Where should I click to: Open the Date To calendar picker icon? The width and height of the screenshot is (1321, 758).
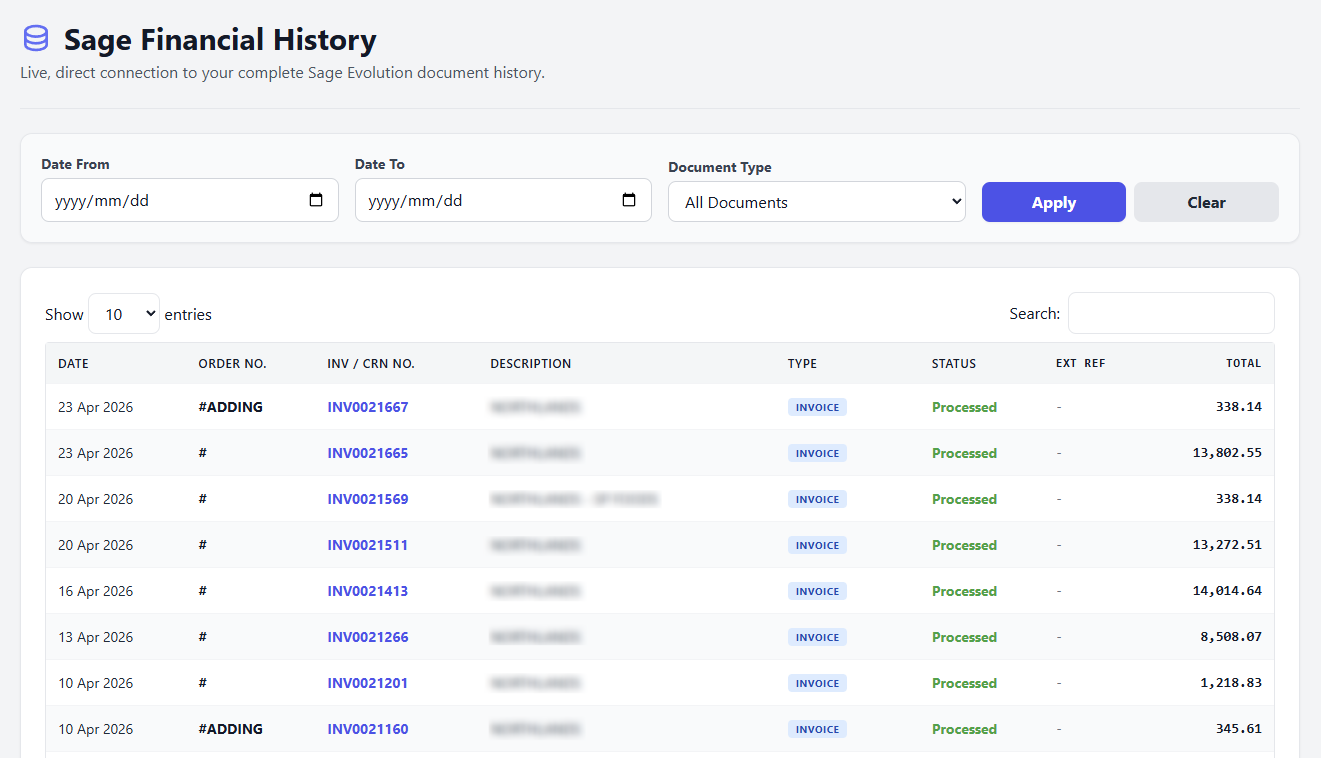(629, 200)
